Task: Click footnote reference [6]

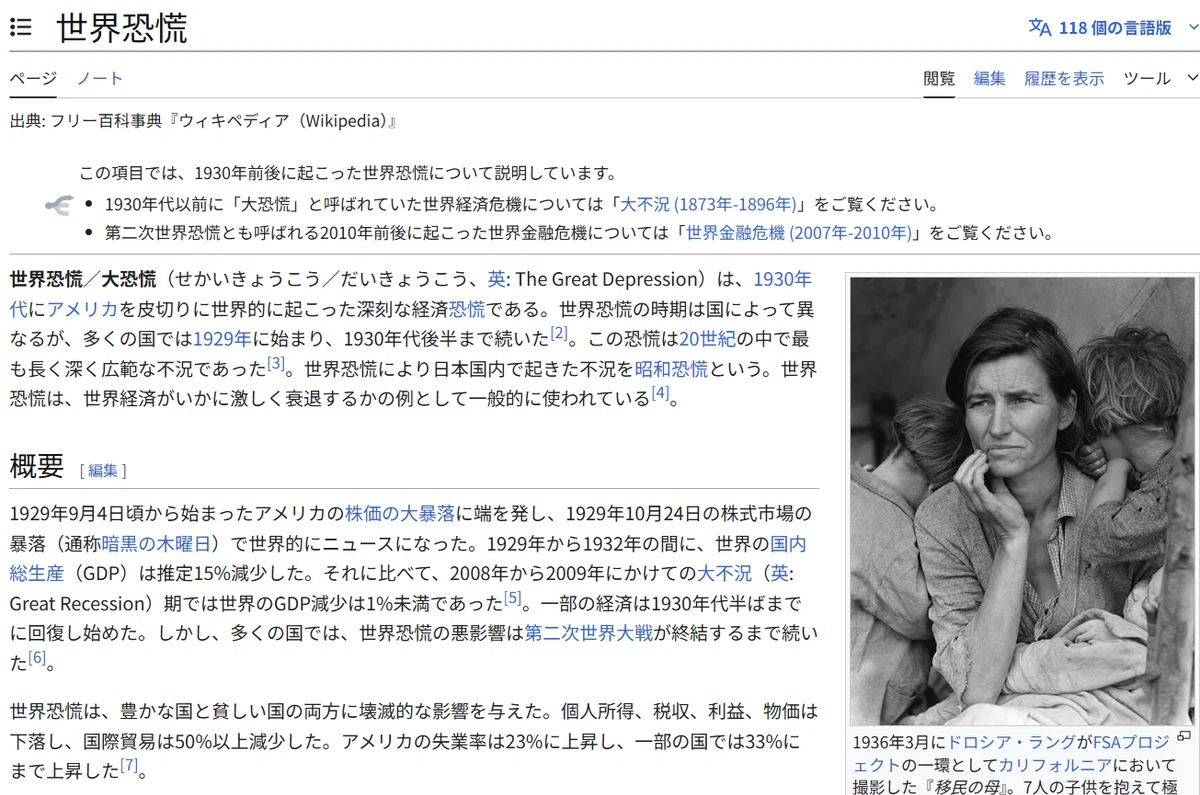Action: point(37,657)
